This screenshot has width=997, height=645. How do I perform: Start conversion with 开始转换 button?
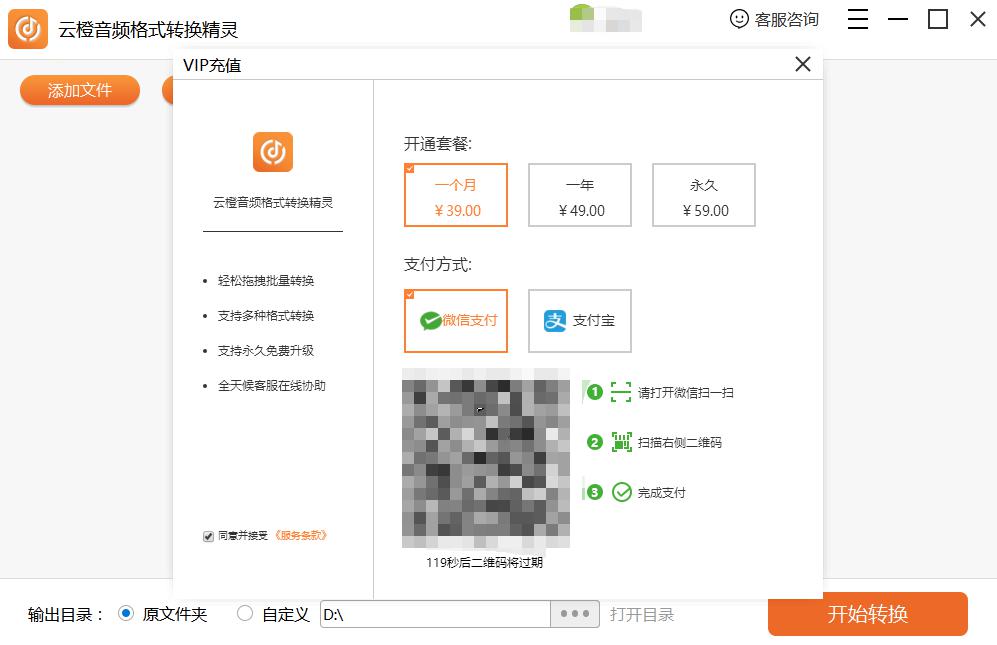[x=868, y=614]
